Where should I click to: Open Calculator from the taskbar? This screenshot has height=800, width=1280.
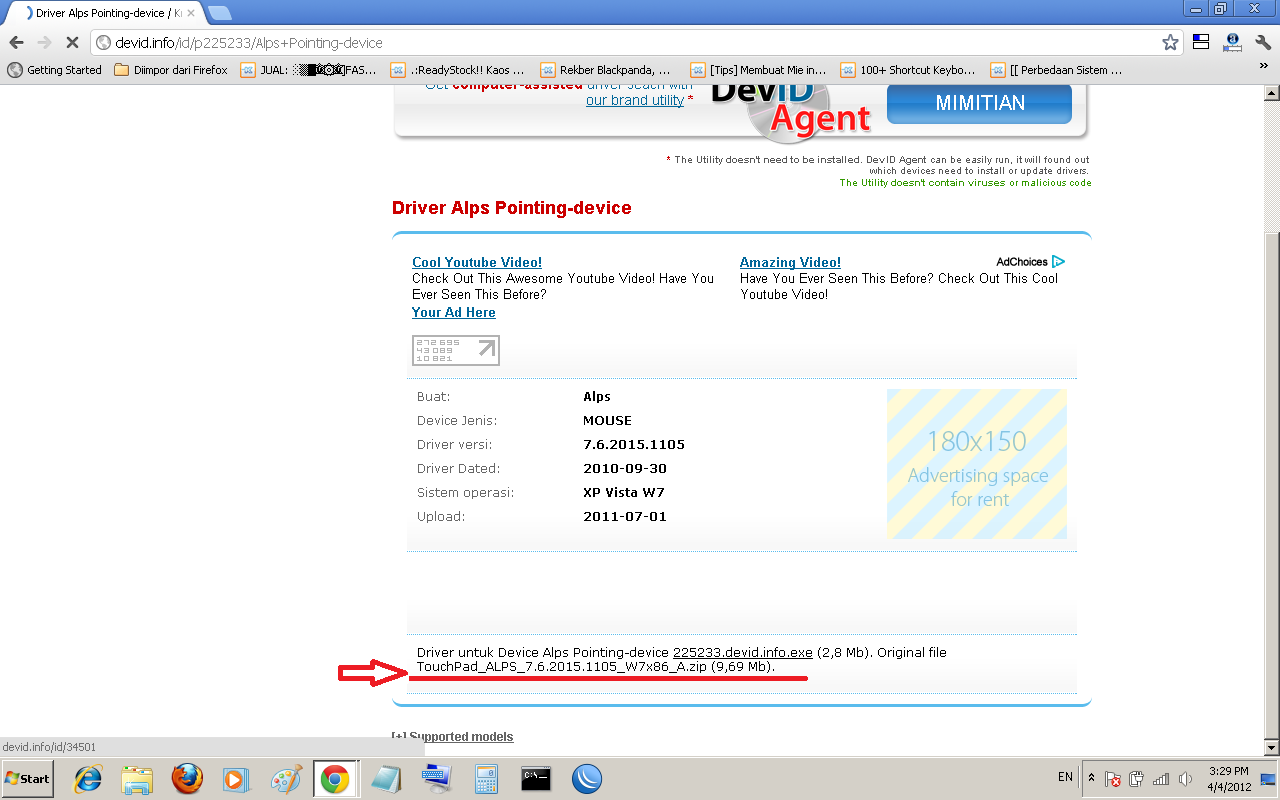tap(486, 778)
